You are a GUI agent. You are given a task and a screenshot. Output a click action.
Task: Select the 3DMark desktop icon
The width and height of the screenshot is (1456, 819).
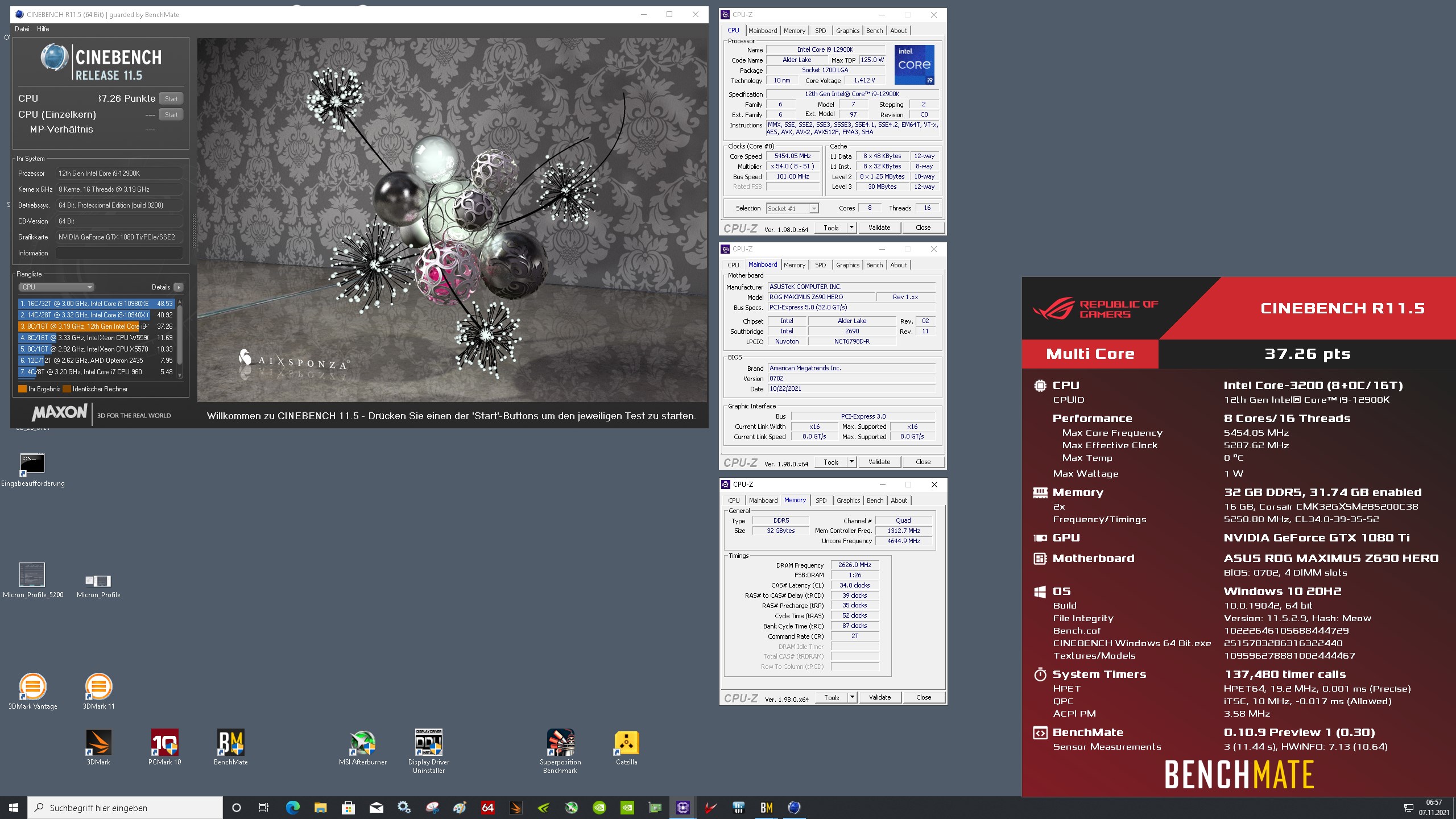pyautogui.click(x=98, y=747)
